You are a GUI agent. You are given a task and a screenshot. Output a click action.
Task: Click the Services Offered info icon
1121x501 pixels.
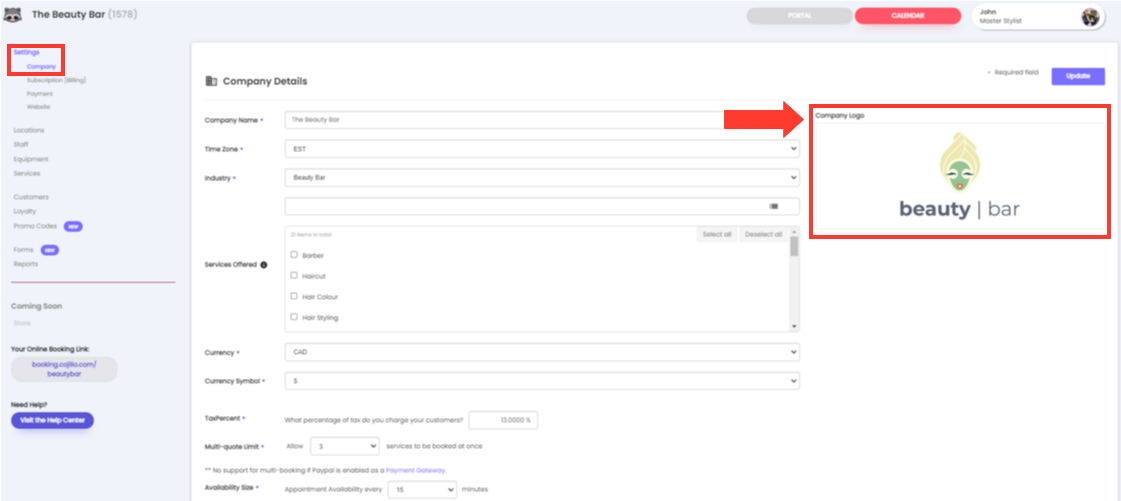point(264,264)
